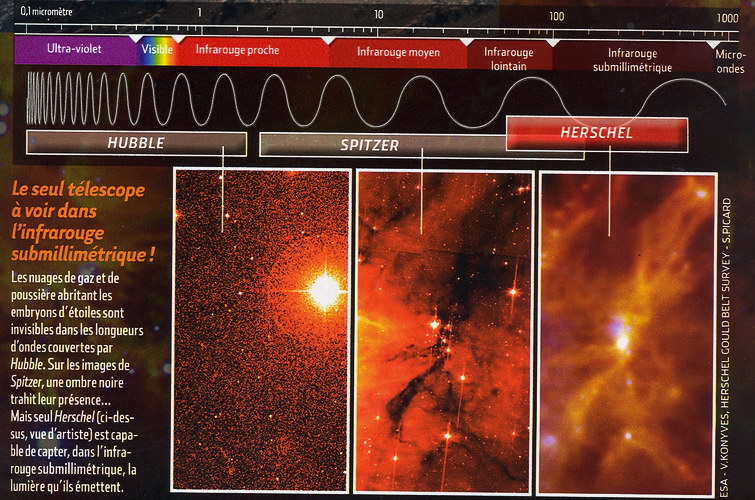
Task: Click the red HERSCHEL range bar
Action: [597, 134]
